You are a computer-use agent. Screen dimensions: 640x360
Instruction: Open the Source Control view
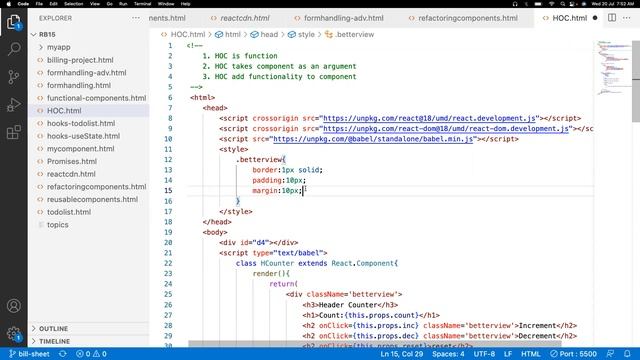pyautogui.click(x=13, y=77)
